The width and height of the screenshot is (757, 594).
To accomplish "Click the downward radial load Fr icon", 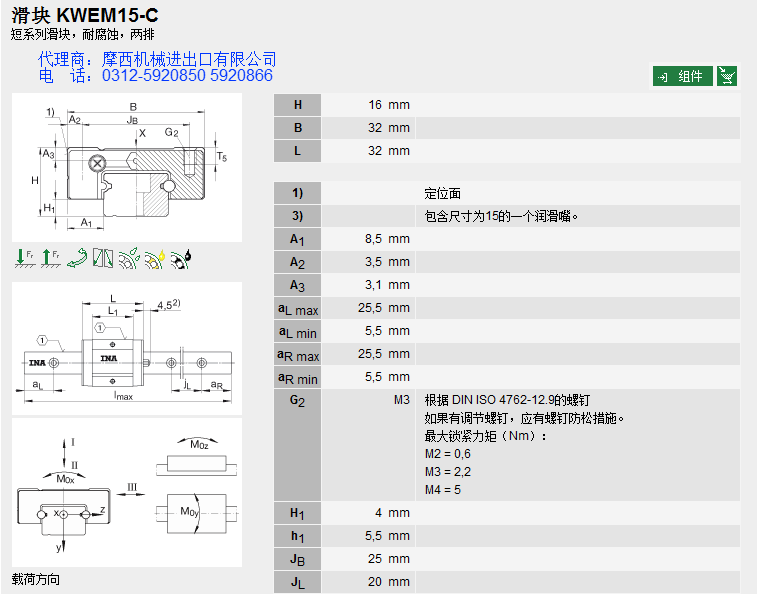I will point(24,258).
